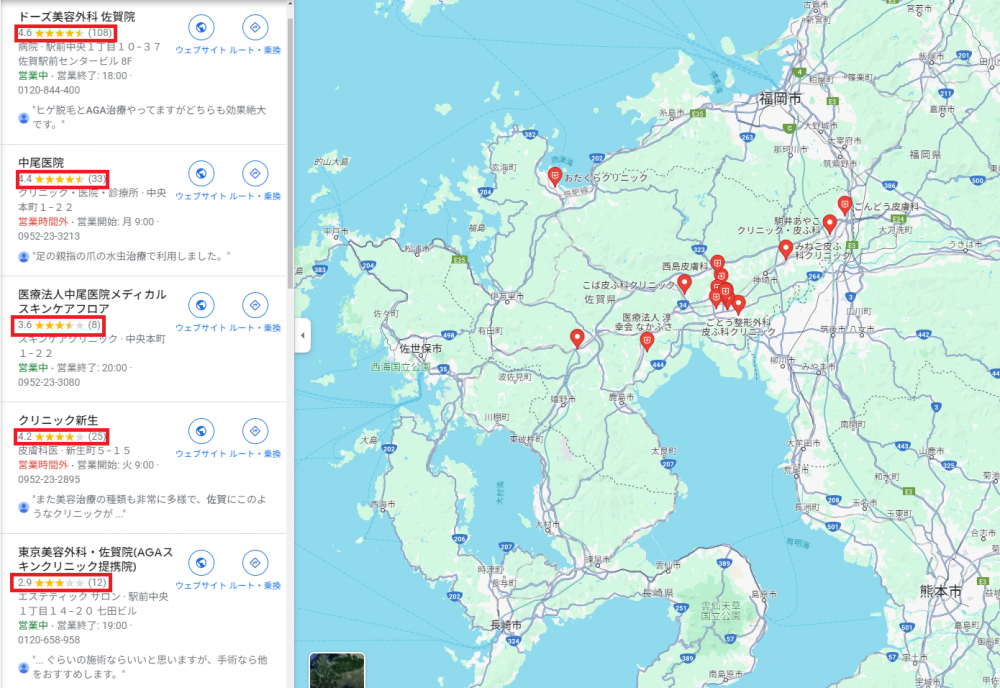
Task: Open website for ドーズ美容外科 佐賀院
Action: coord(201,27)
